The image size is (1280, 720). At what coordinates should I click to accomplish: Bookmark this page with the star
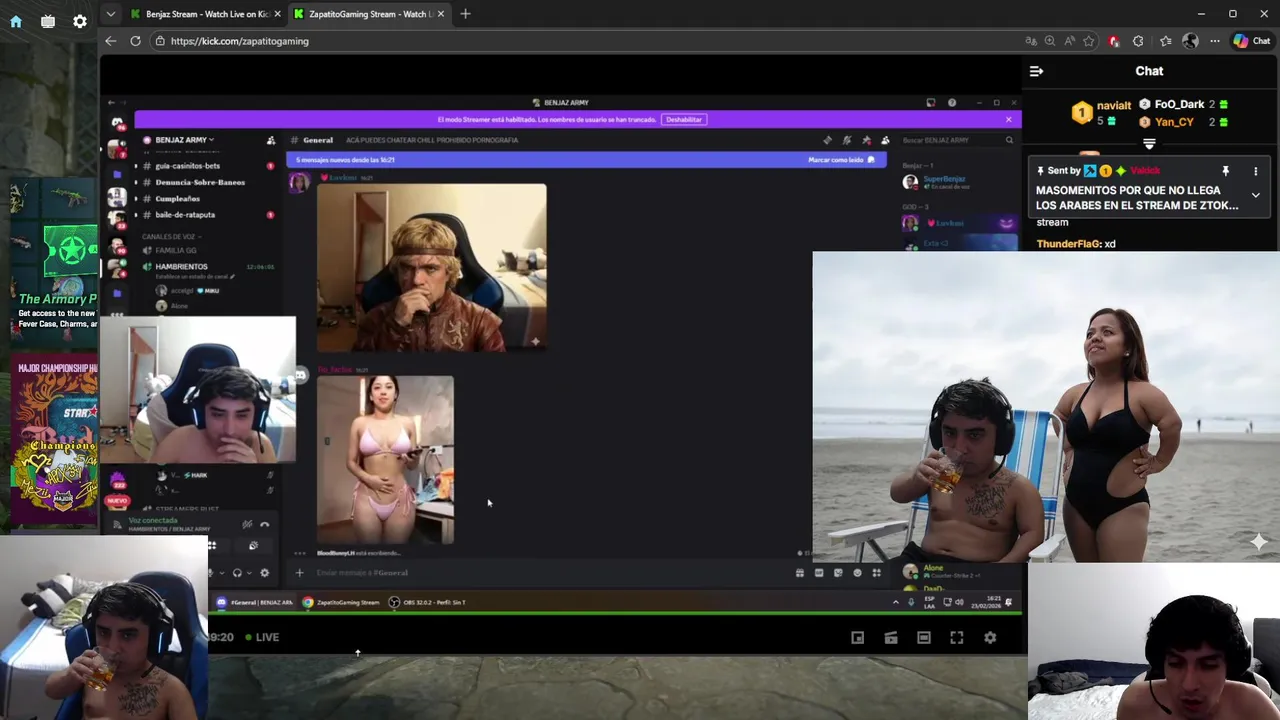(x=1089, y=41)
